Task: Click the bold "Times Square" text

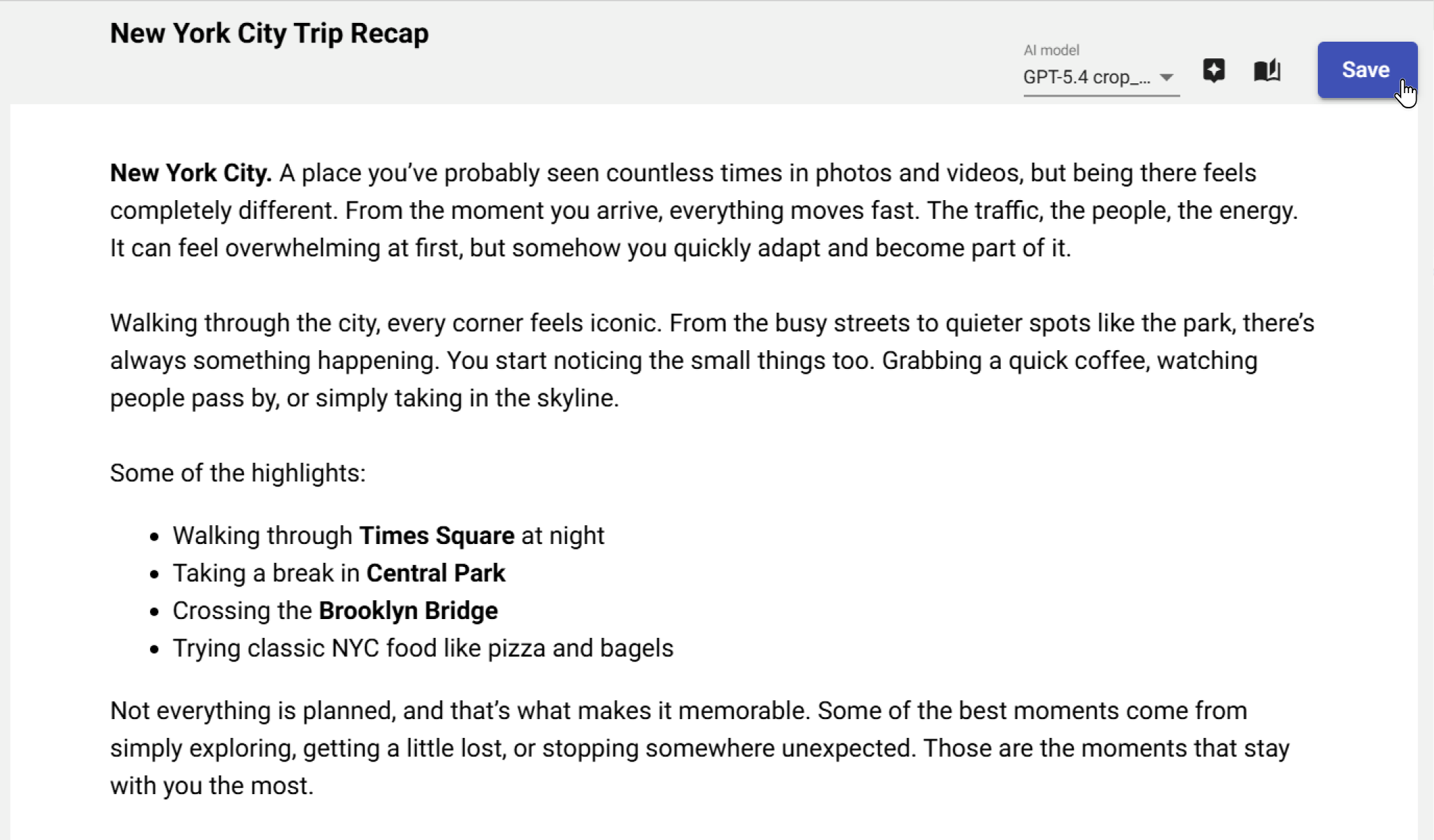Action: point(437,536)
